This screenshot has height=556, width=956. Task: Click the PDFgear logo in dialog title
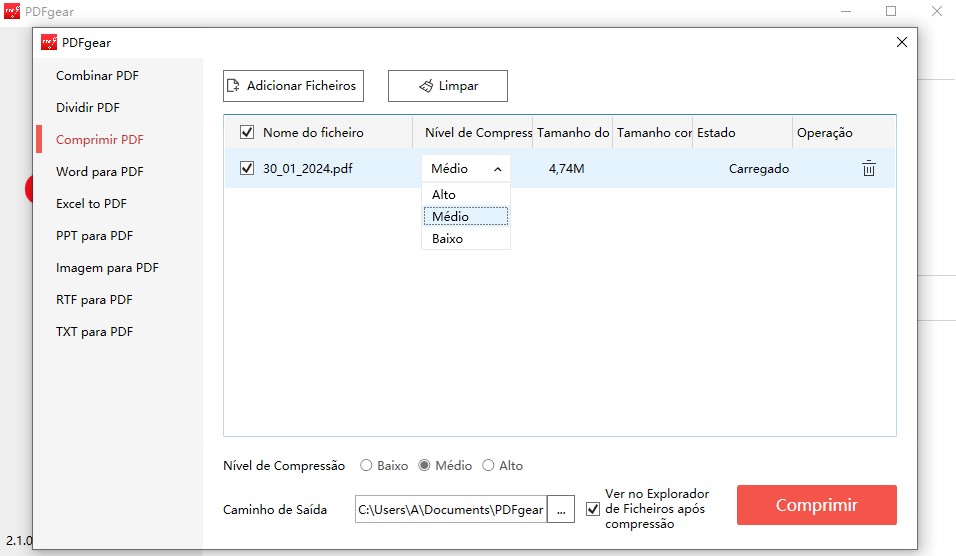[49, 42]
